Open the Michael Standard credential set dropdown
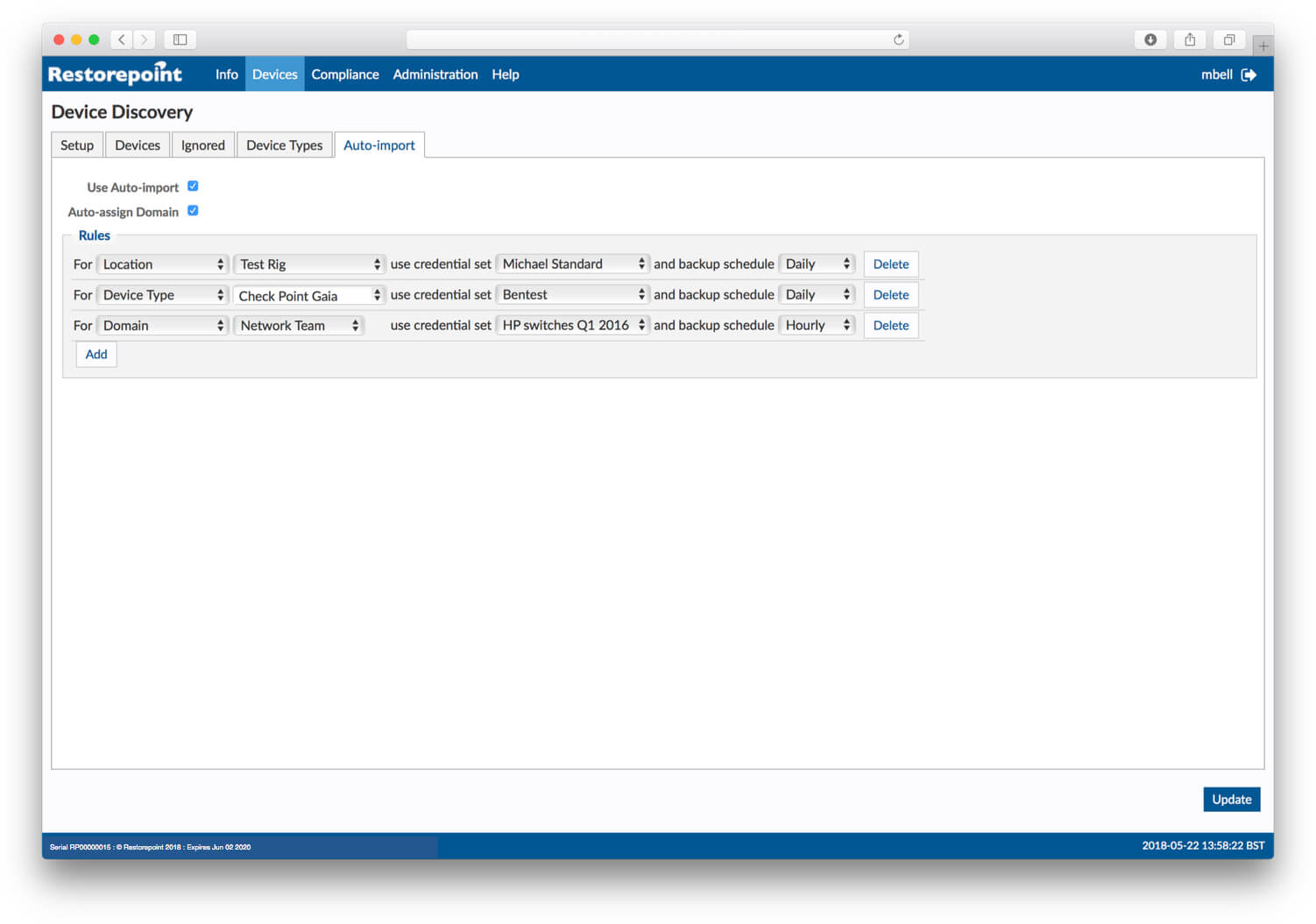This screenshot has width=1316, height=924. [572, 264]
